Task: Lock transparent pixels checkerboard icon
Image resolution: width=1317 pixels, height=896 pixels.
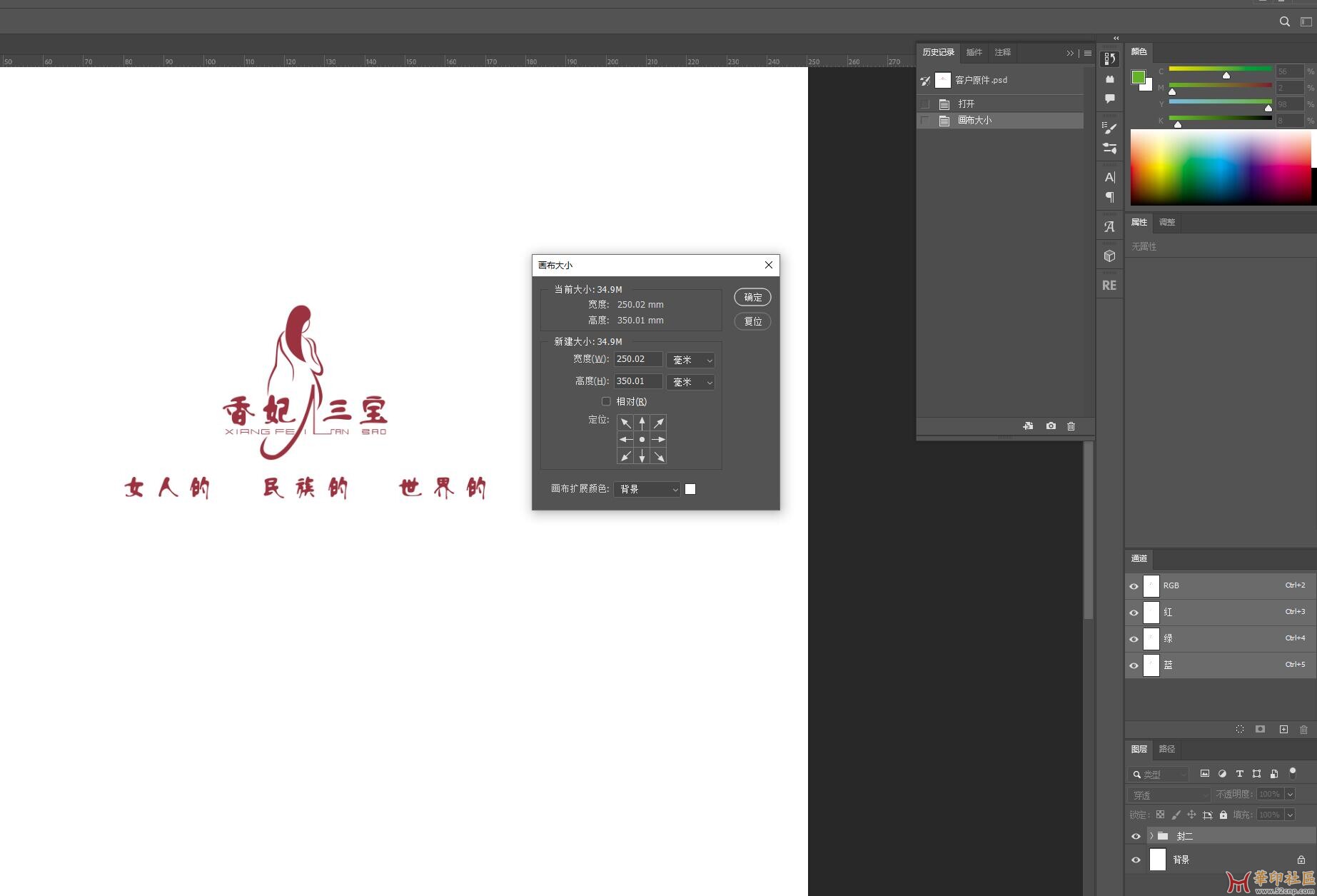Action: [x=1160, y=815]
